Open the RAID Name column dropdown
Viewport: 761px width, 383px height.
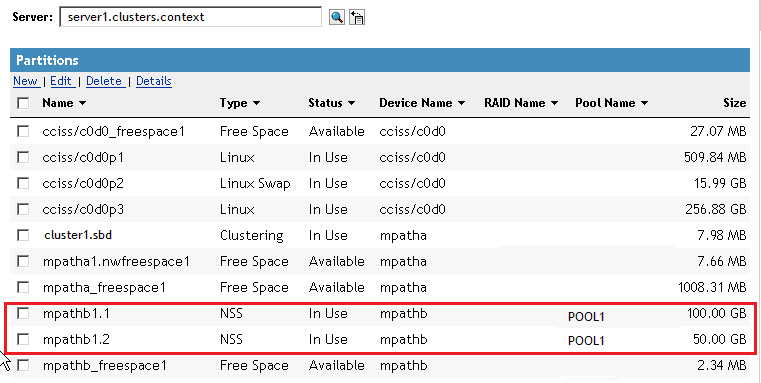tap(554, 103)
